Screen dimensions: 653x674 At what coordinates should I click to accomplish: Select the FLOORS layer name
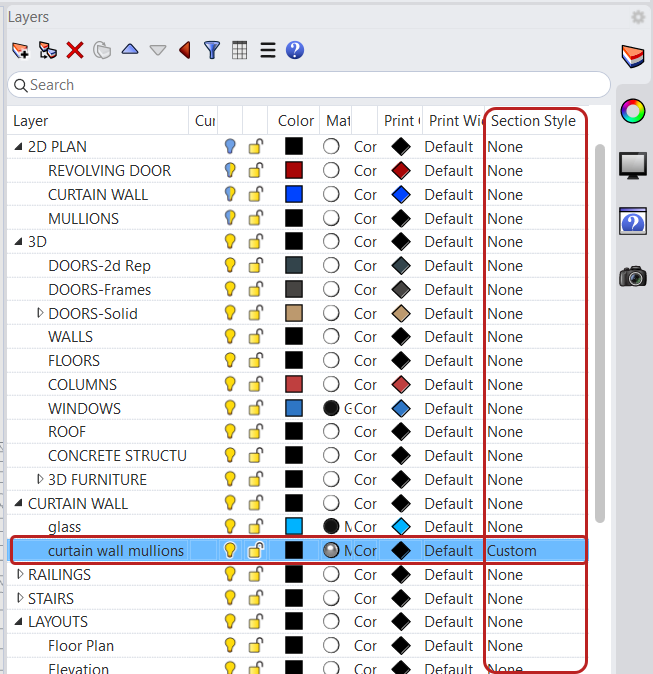point(74,361)
